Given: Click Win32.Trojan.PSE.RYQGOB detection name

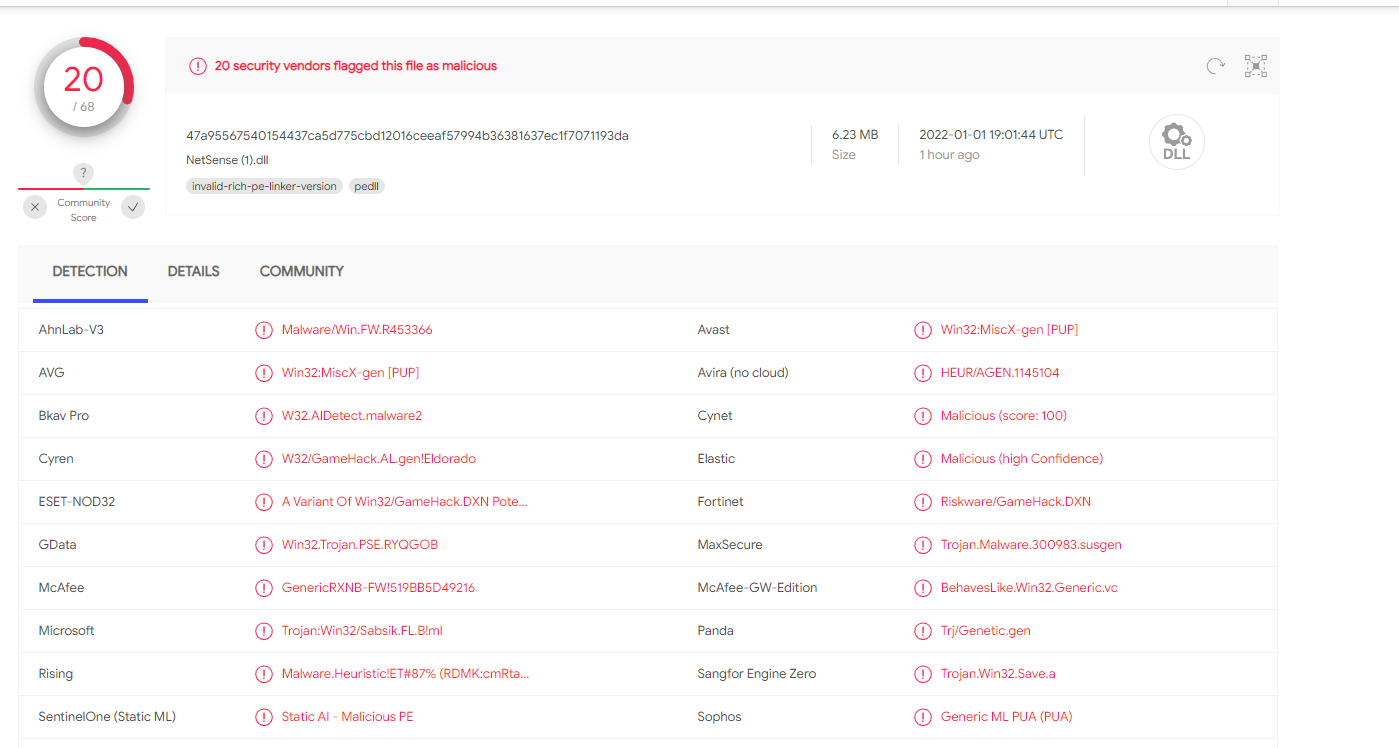Looking at the screenshot, I should 360,545.
